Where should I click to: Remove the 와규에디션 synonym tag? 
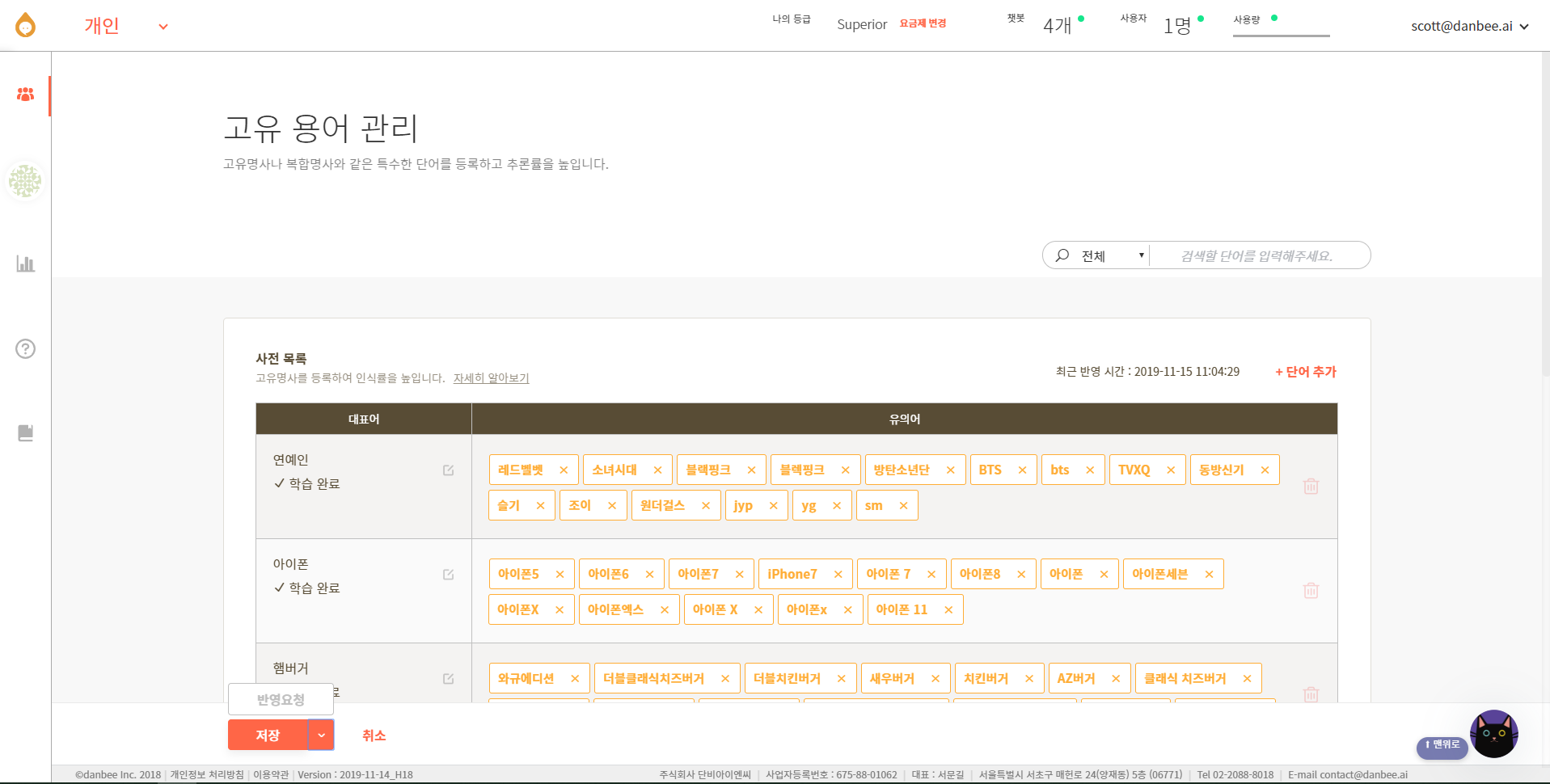575,679
